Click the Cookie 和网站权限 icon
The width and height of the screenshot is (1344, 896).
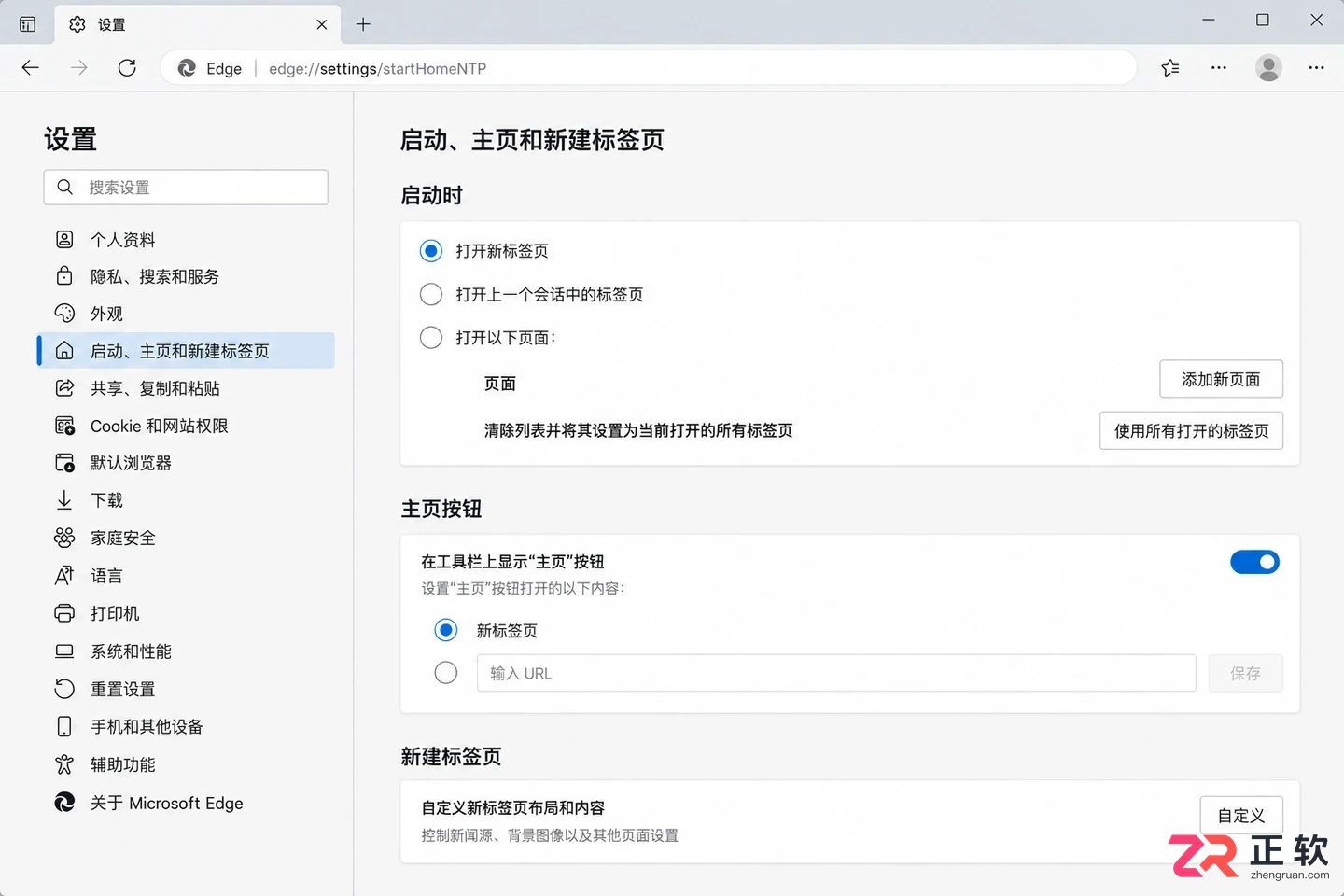[x=64, y=426]
